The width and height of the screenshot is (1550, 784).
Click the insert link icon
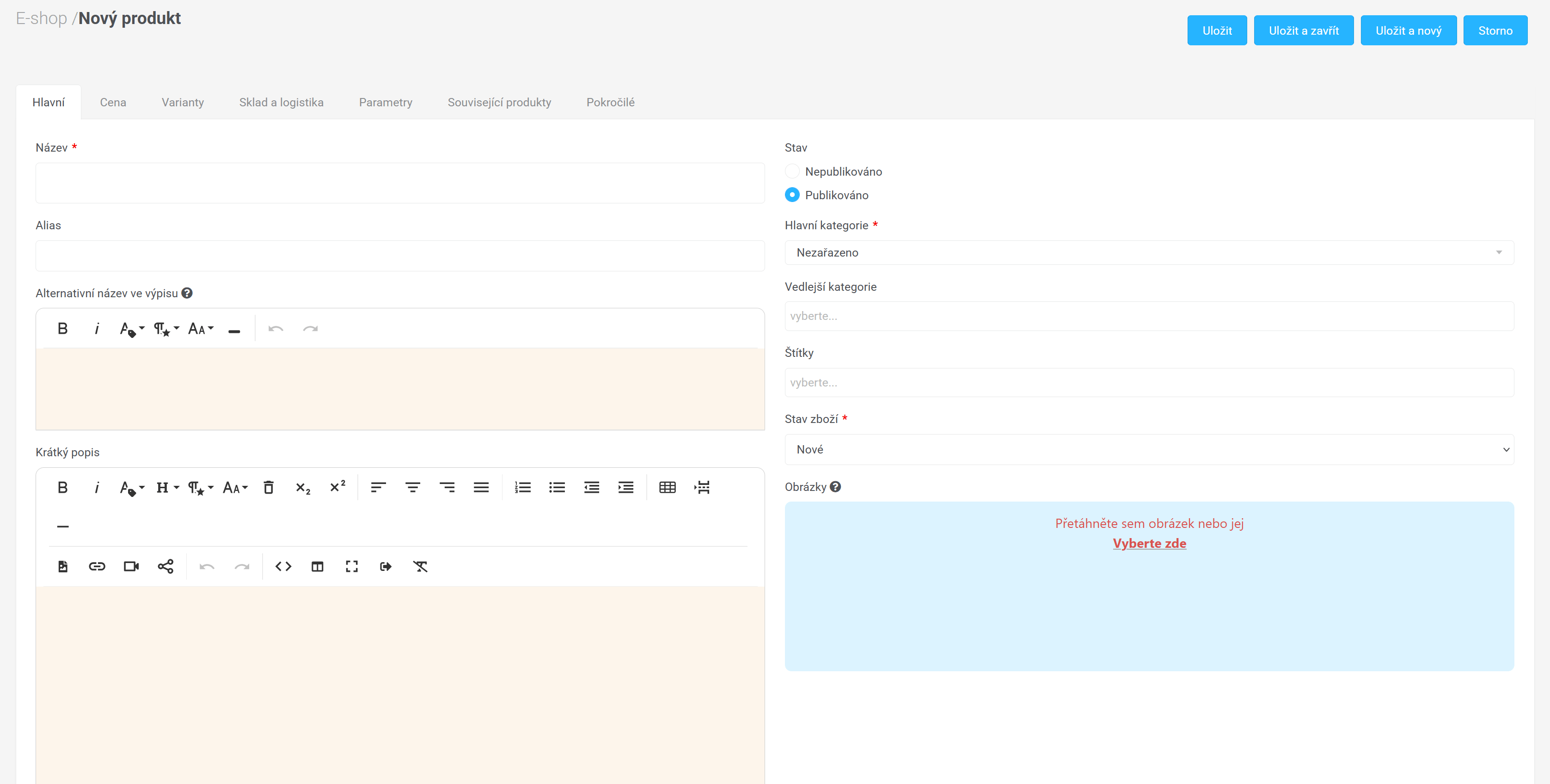(97, 566)
